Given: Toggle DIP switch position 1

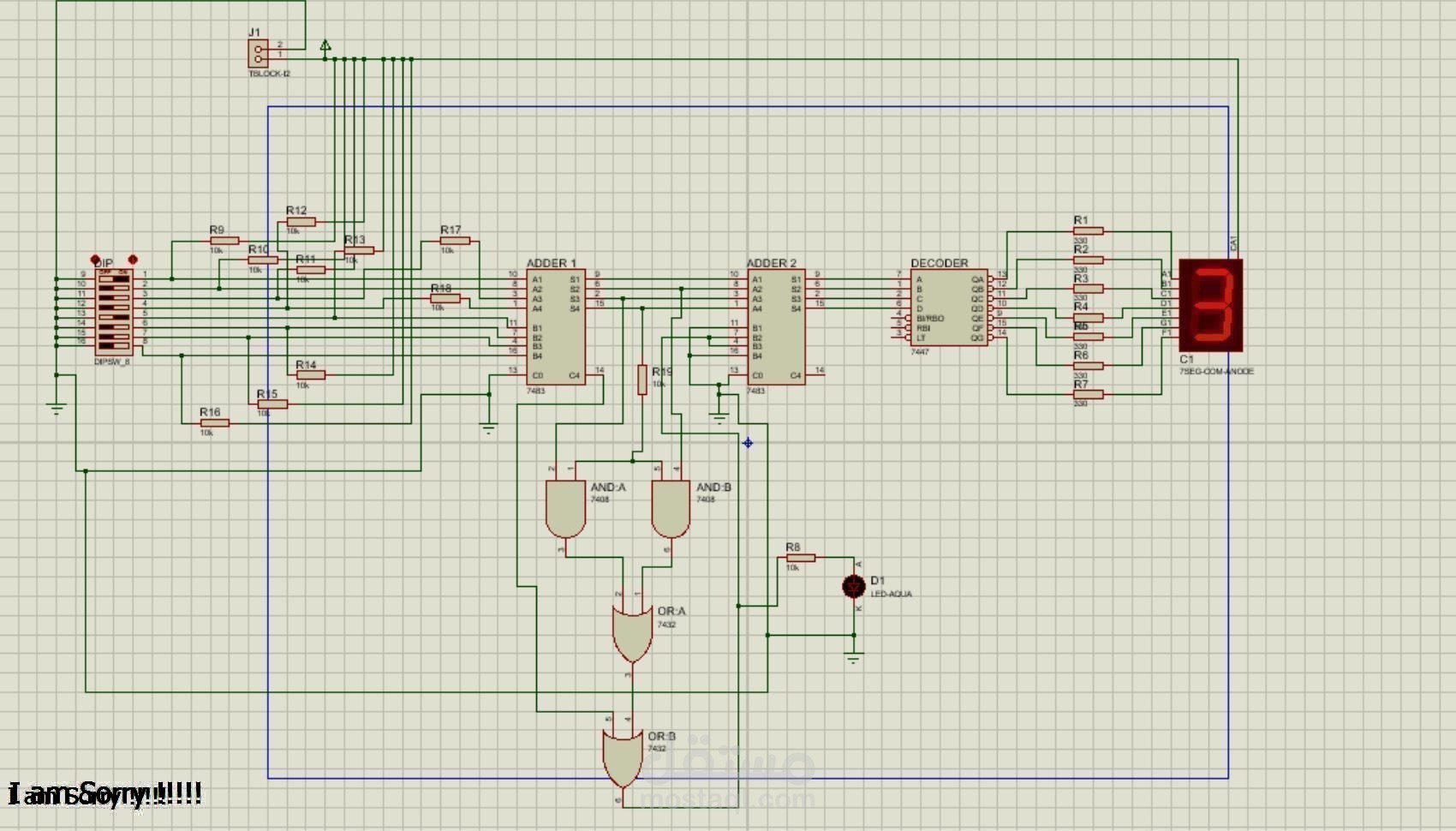Looking at the screenshot, I should (114, 279).
